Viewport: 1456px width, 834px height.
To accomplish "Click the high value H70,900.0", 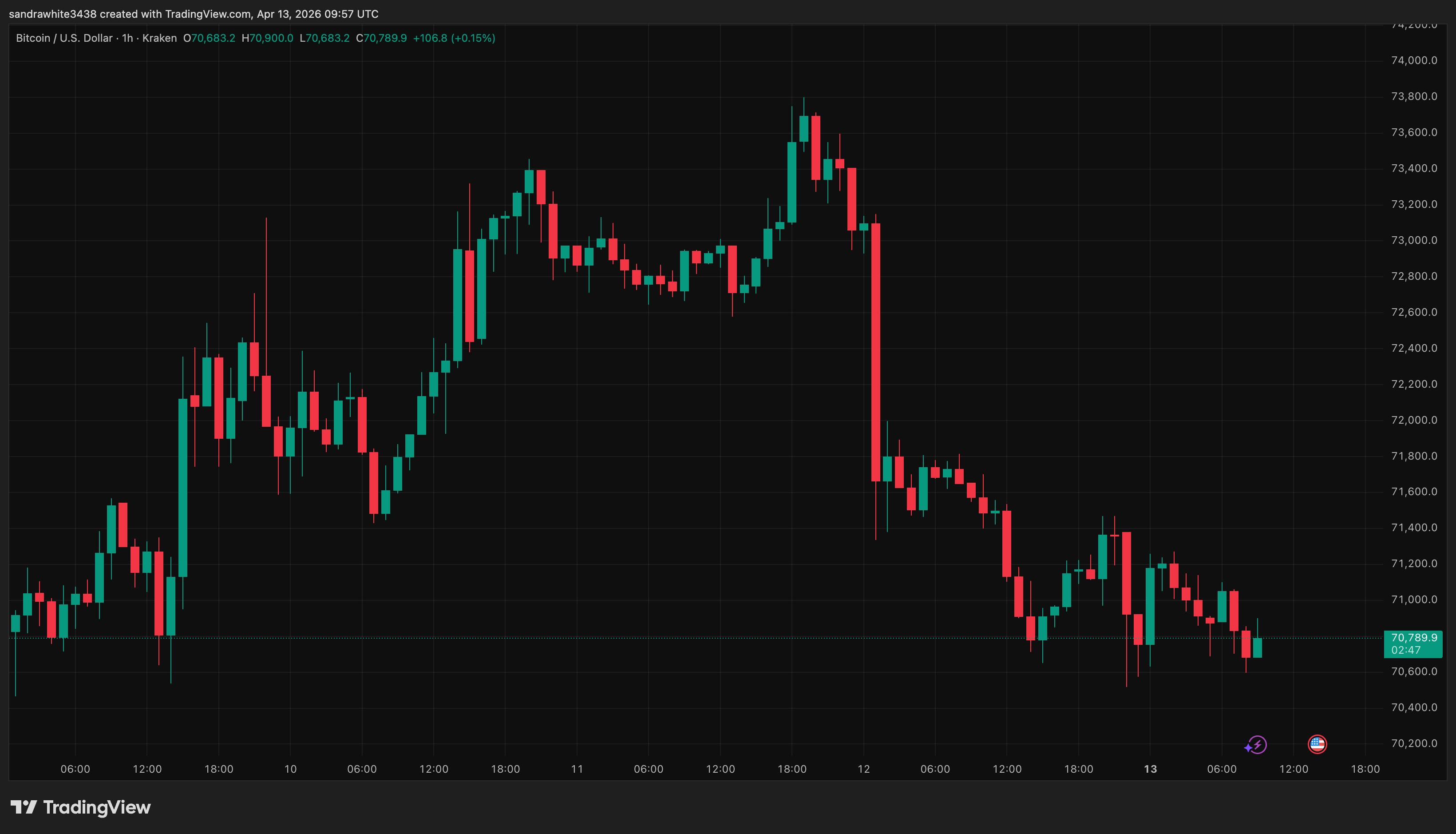I will pos(267,38).
